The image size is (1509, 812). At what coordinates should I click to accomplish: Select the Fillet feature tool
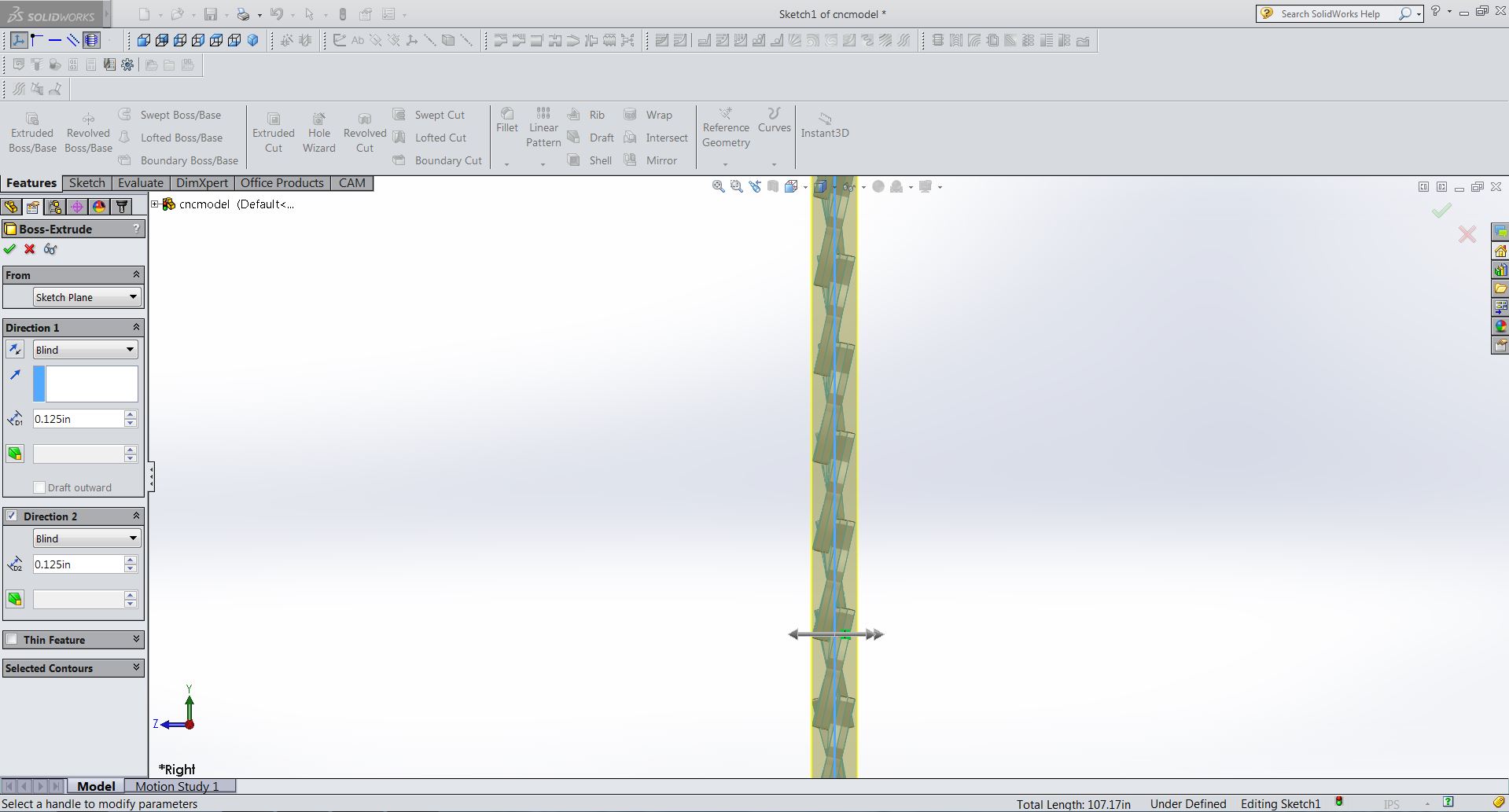(x=506, y=124)
